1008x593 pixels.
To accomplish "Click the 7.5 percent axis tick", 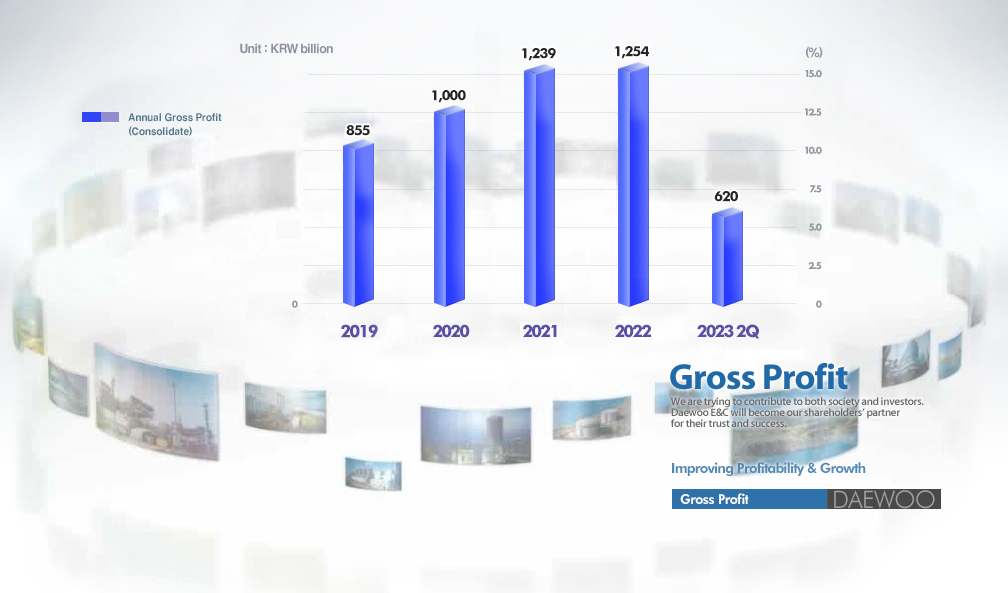I will [815, 189].
